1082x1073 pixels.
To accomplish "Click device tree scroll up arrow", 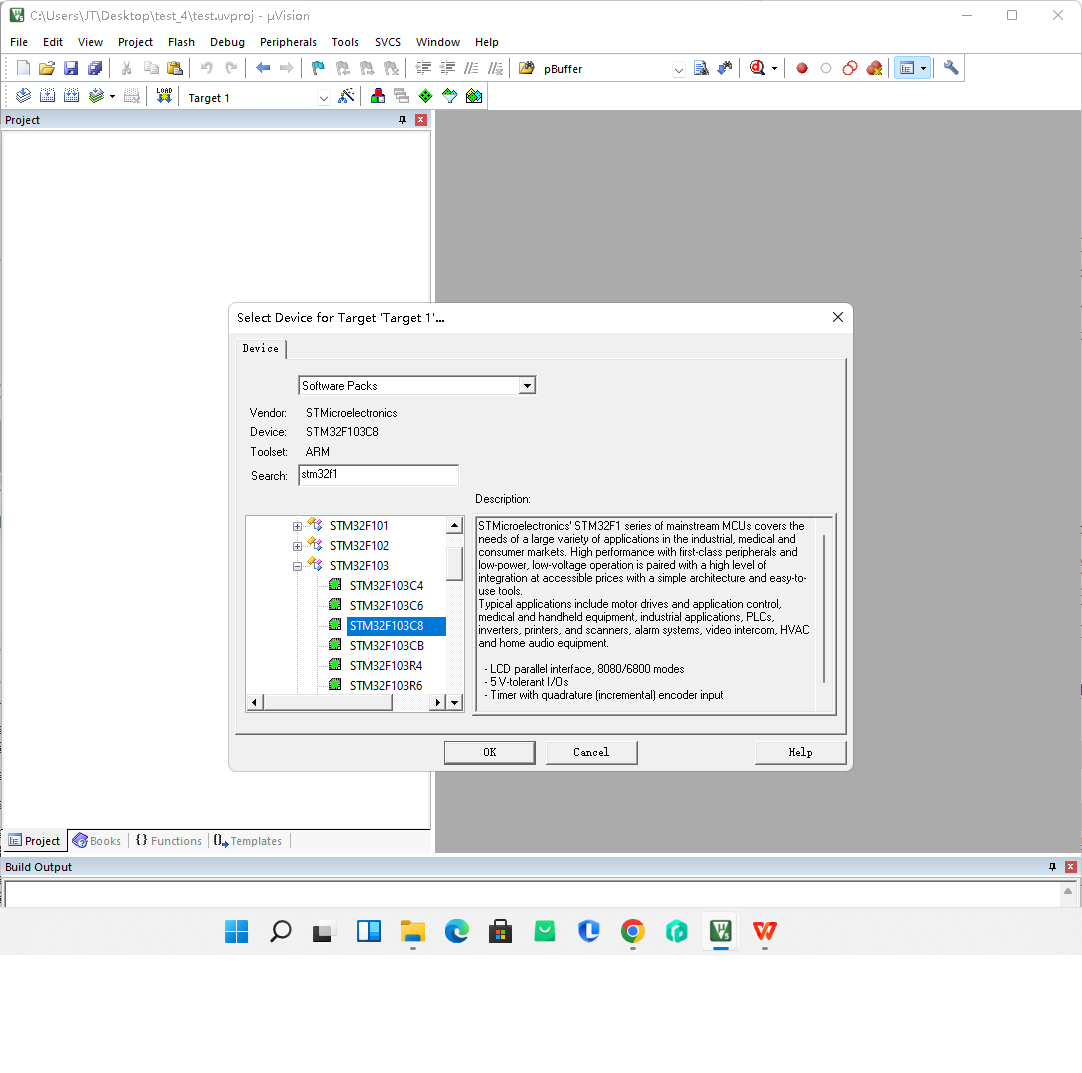I will [454, 526].
